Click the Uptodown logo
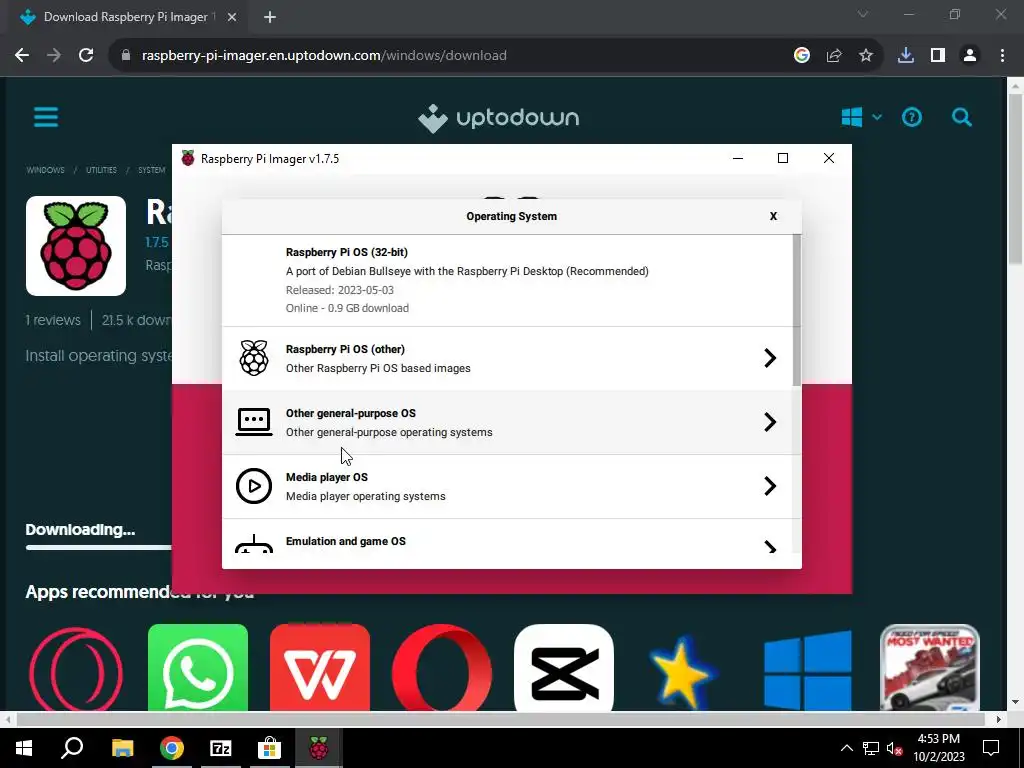1024x768 pixels. point(498,118)
